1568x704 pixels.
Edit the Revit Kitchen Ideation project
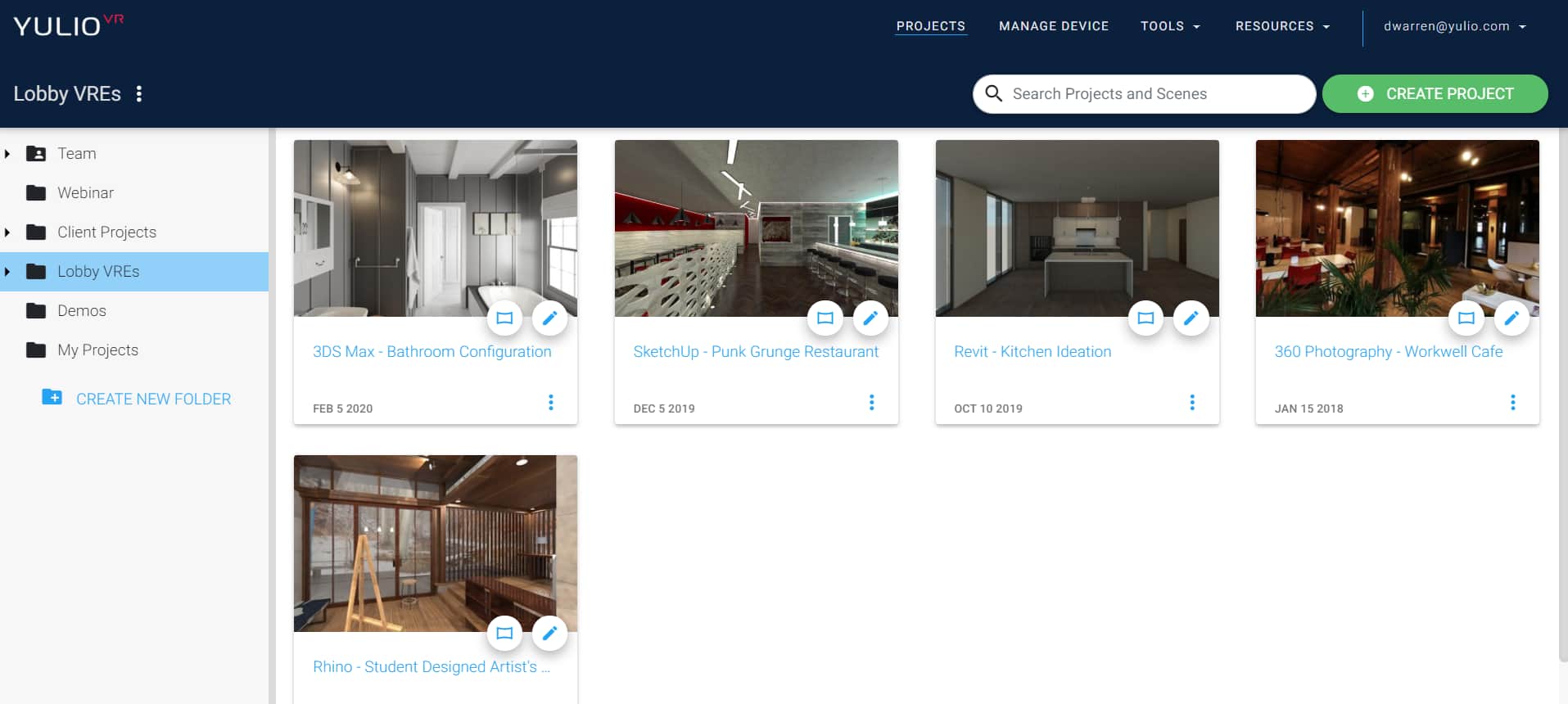pos(1191,318)
